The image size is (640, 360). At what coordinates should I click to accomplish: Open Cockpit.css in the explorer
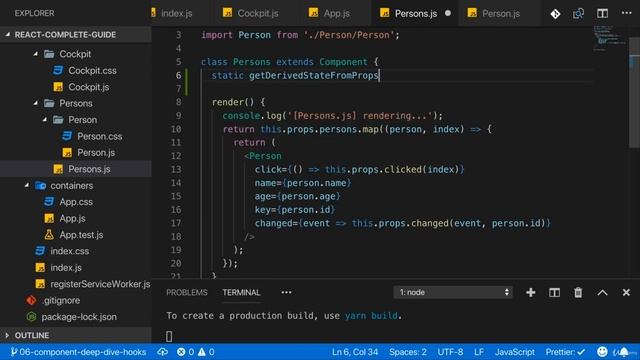point(92,71)
